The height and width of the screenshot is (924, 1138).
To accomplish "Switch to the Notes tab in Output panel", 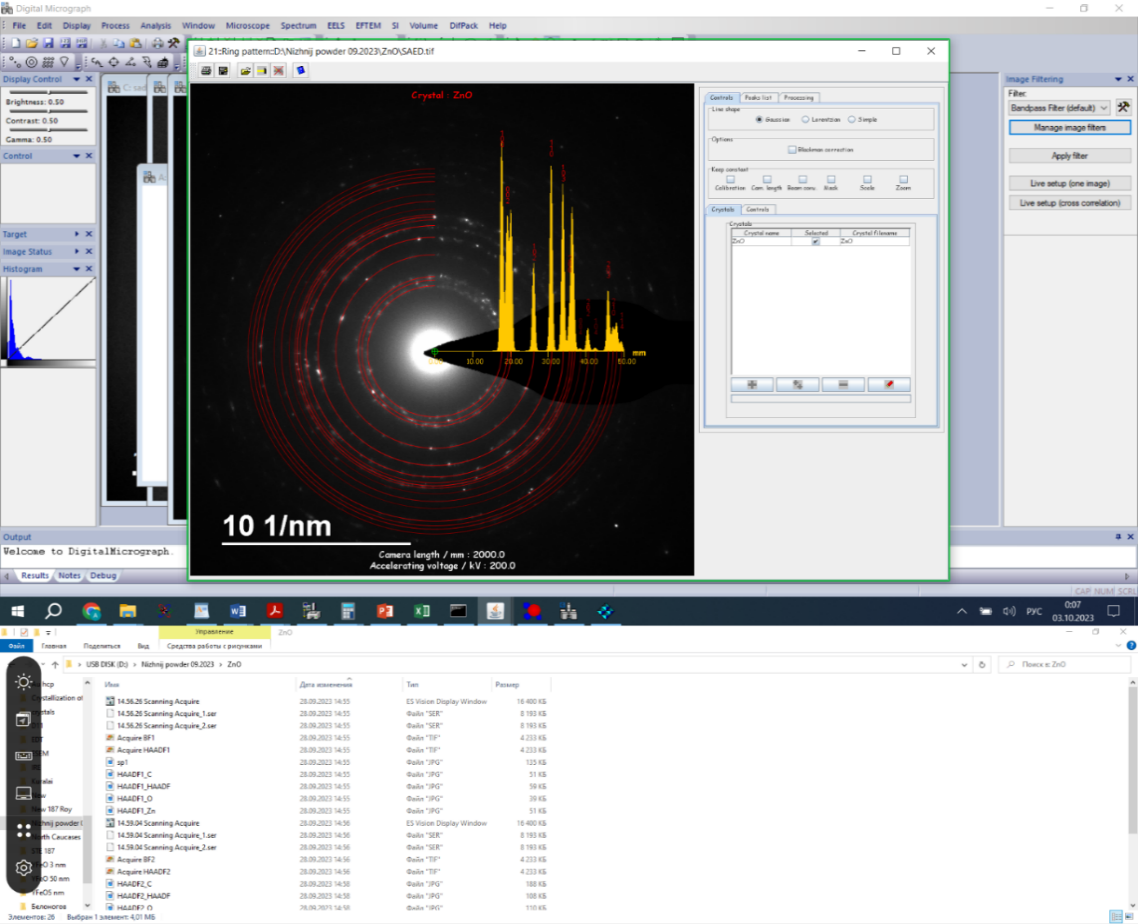I will pyautogui.click(x=70, y=576).
